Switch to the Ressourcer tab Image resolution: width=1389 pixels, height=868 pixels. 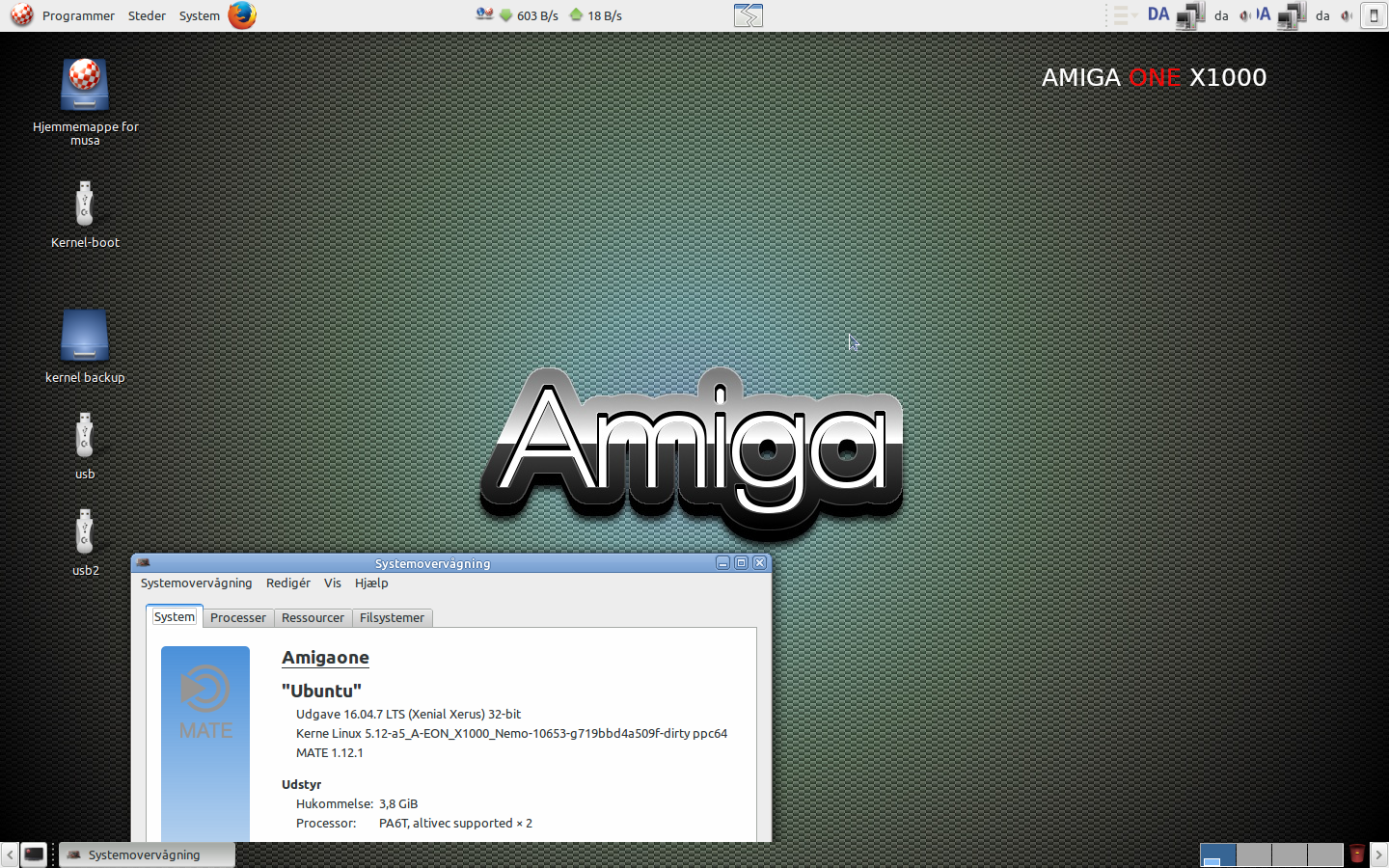pos(313,618)
